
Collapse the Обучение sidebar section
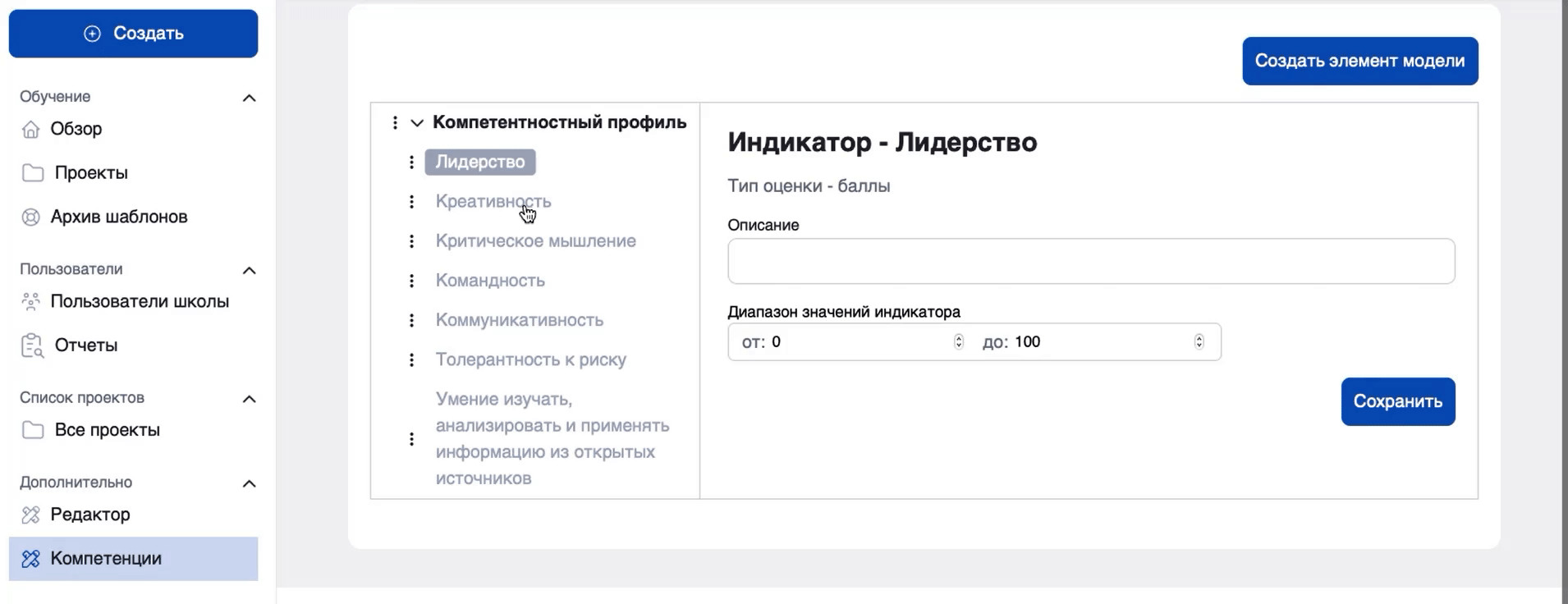(249, 98)
